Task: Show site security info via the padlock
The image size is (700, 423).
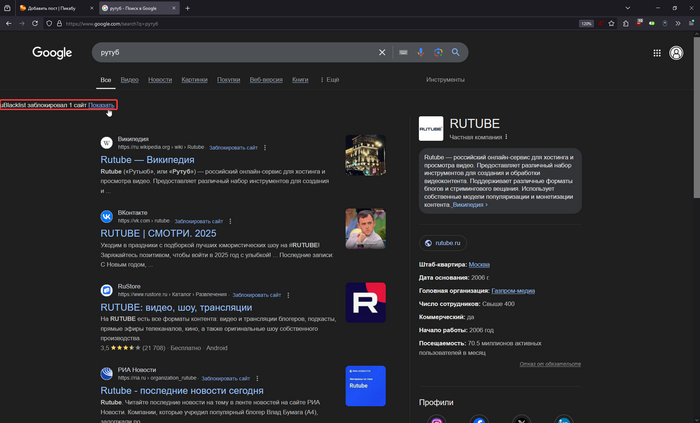Action: tap(59, 24)
